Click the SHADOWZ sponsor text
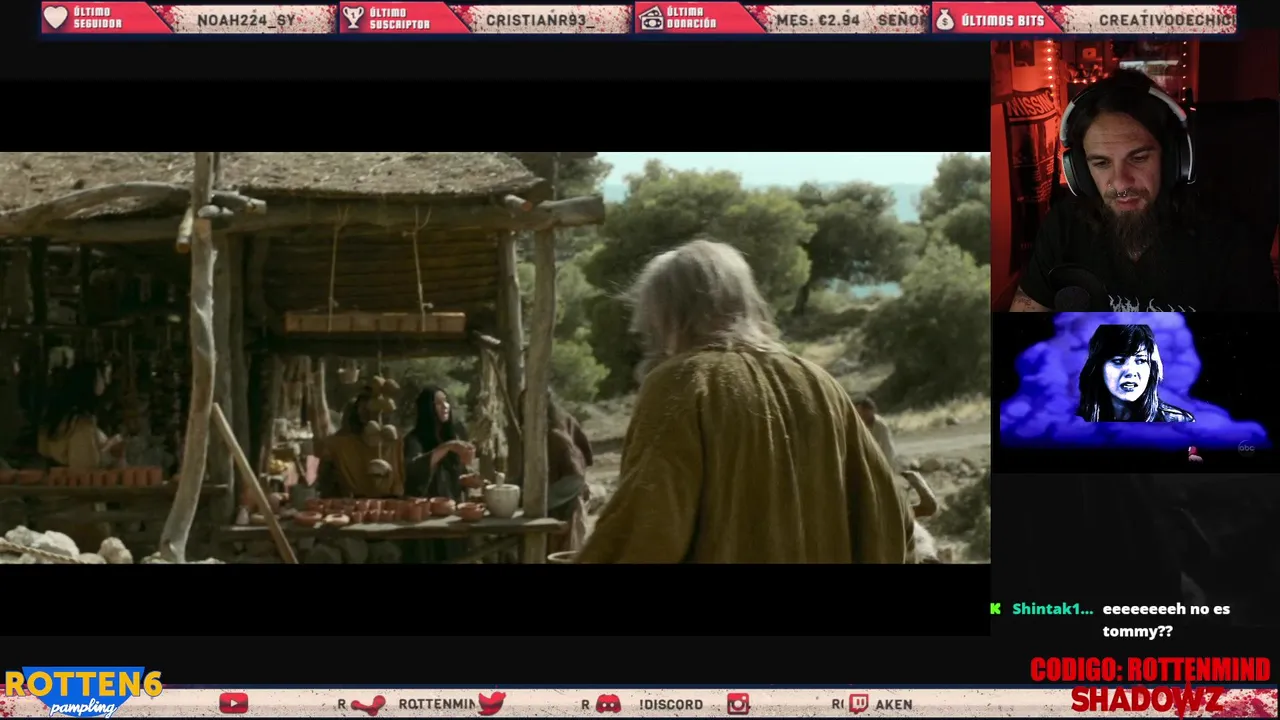1280x720 pixels. click(1147, 700)
